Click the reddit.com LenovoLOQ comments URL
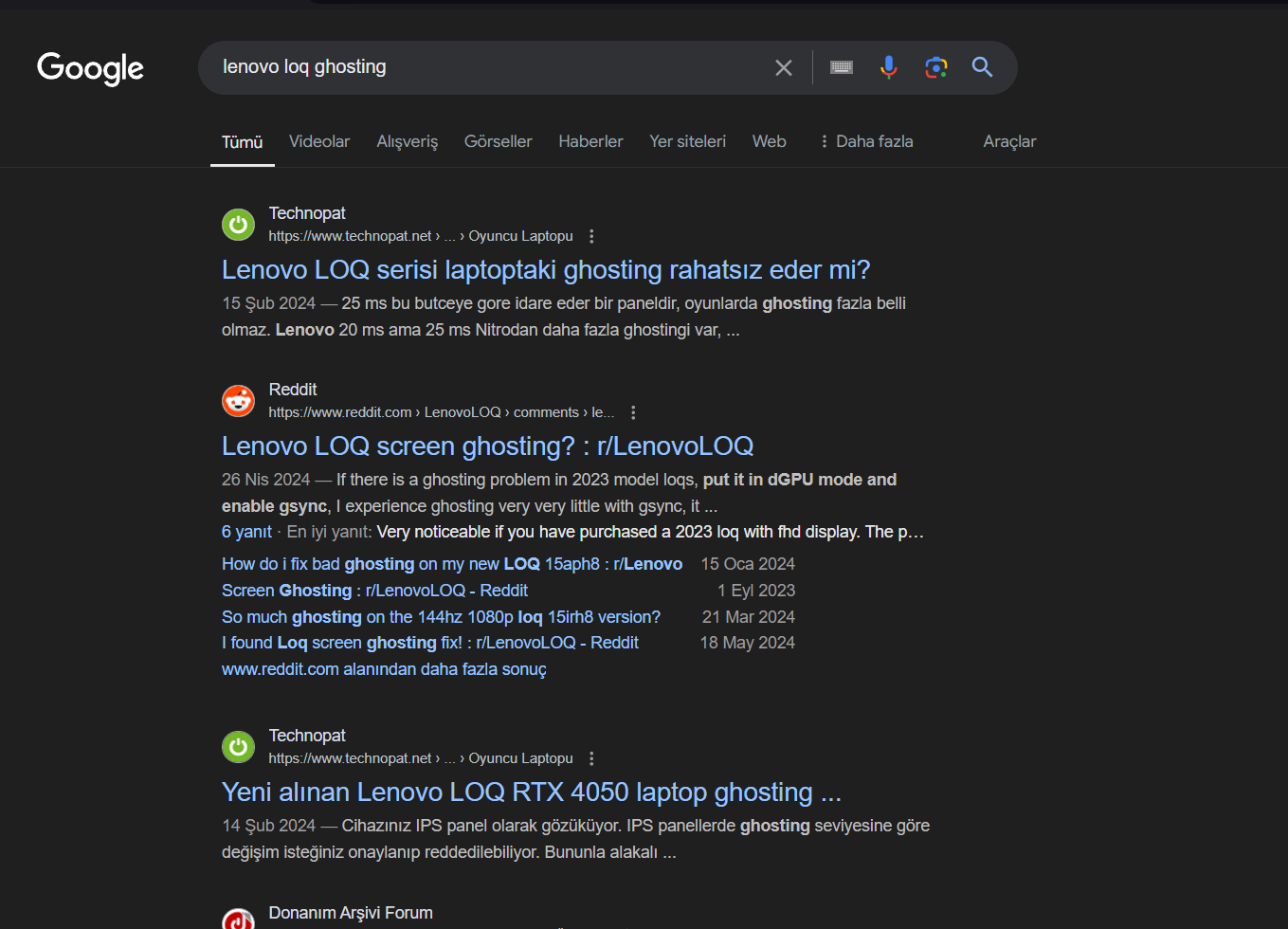The width and height of the screenshot is (1288, 929). 442,412
